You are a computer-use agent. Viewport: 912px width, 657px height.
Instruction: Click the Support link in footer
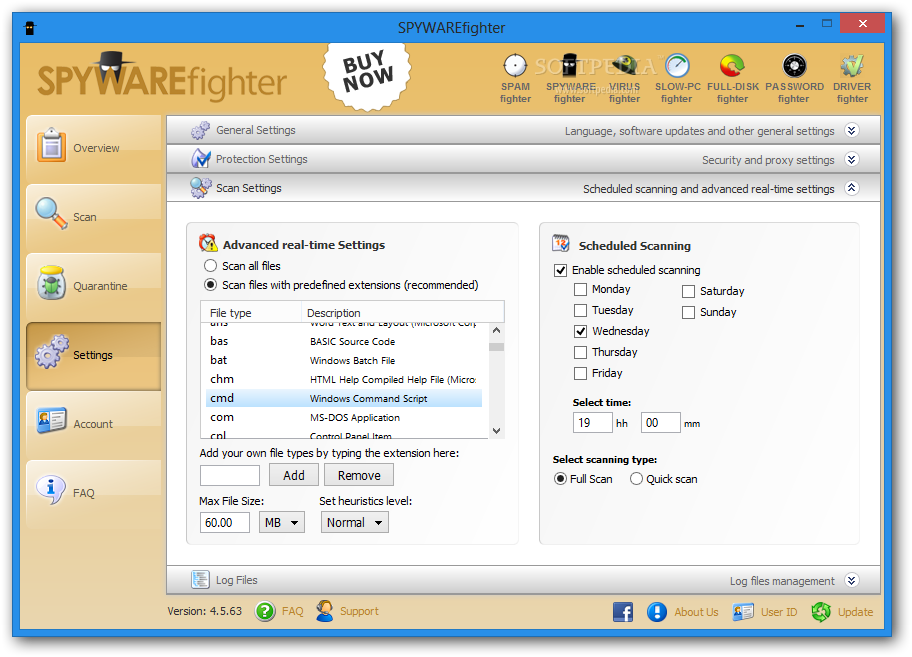click(359, 611)
